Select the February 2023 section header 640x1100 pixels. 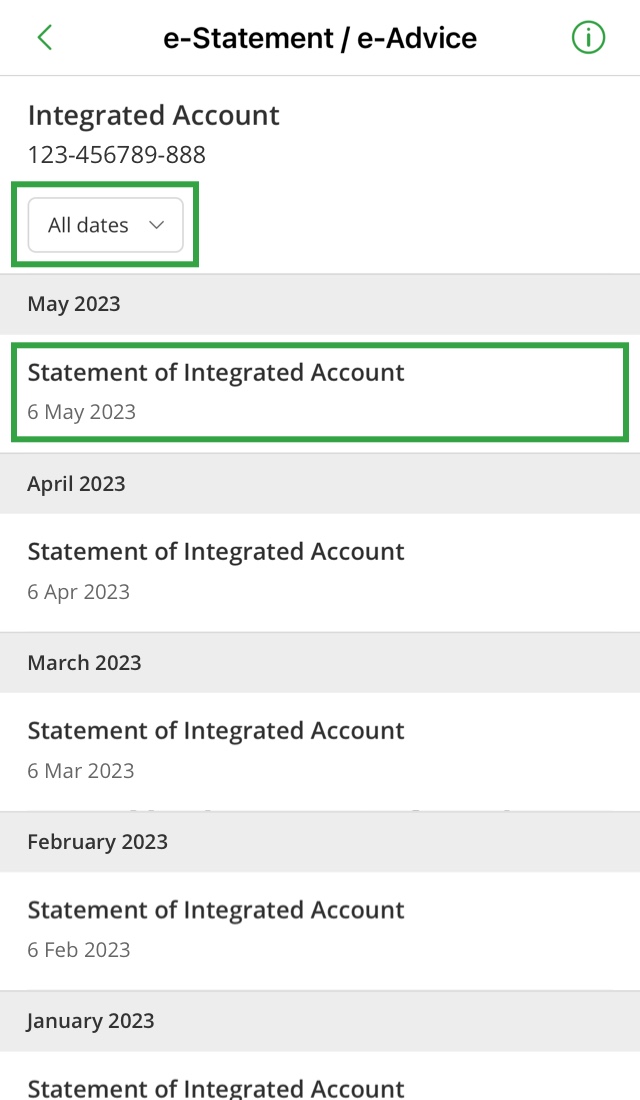(x=320, y=842)
